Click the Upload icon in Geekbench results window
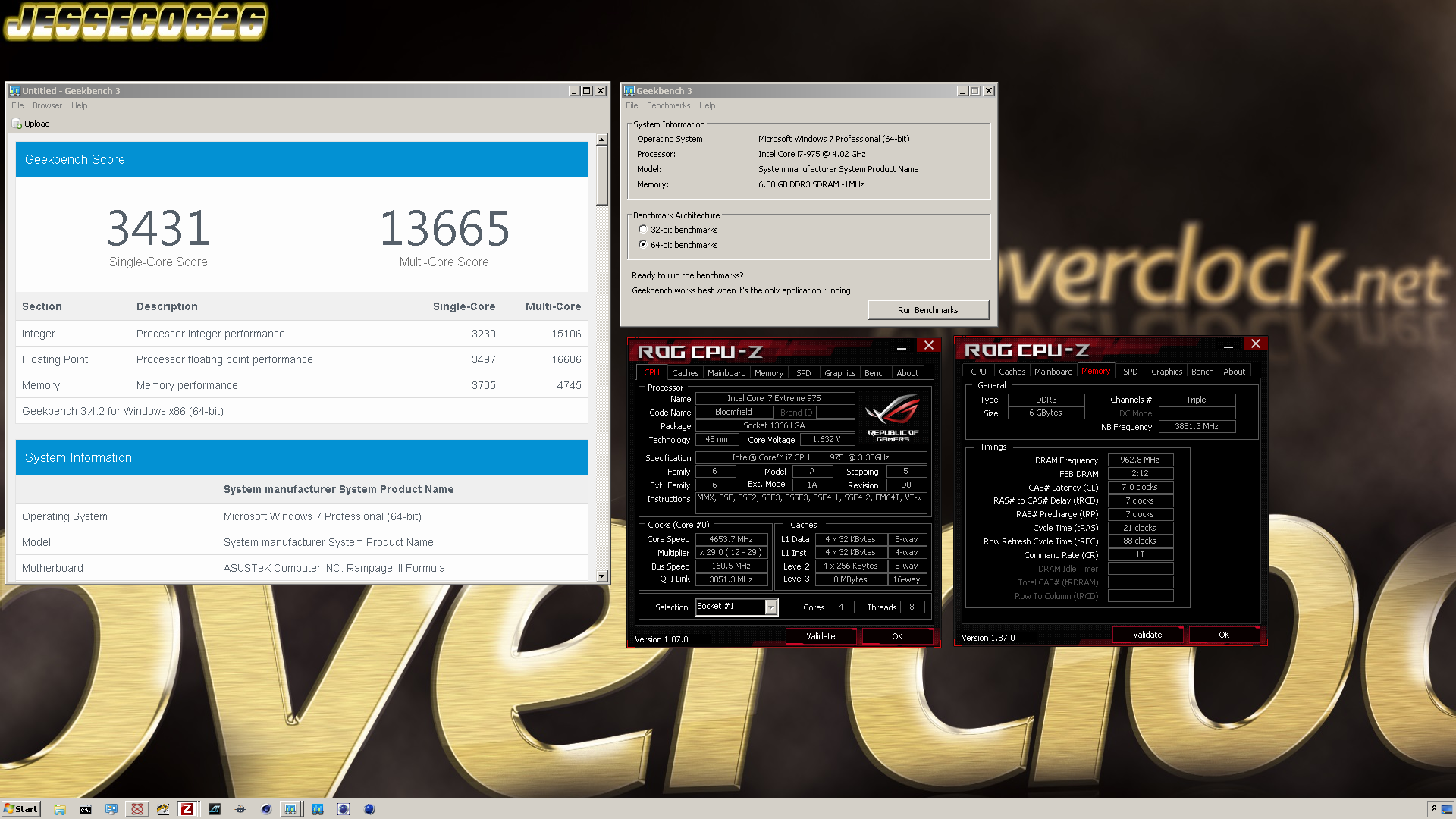The width and height of the screenshot is (1456, 819). point(17,124)
